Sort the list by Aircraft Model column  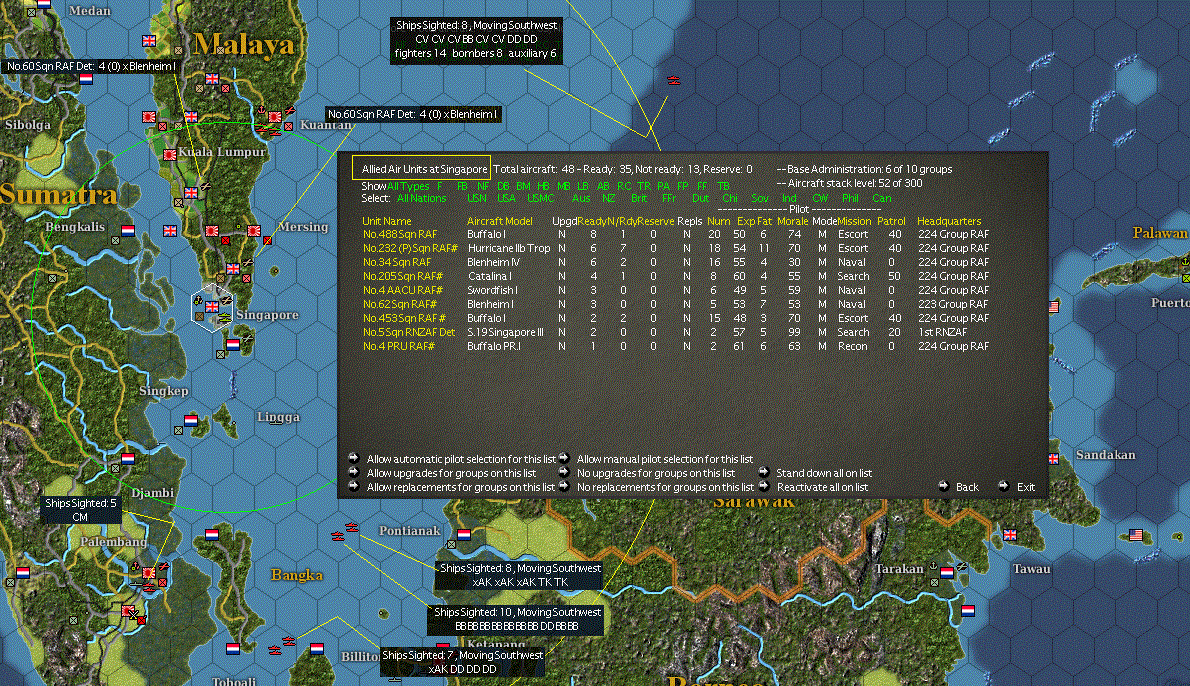[499, 221]
